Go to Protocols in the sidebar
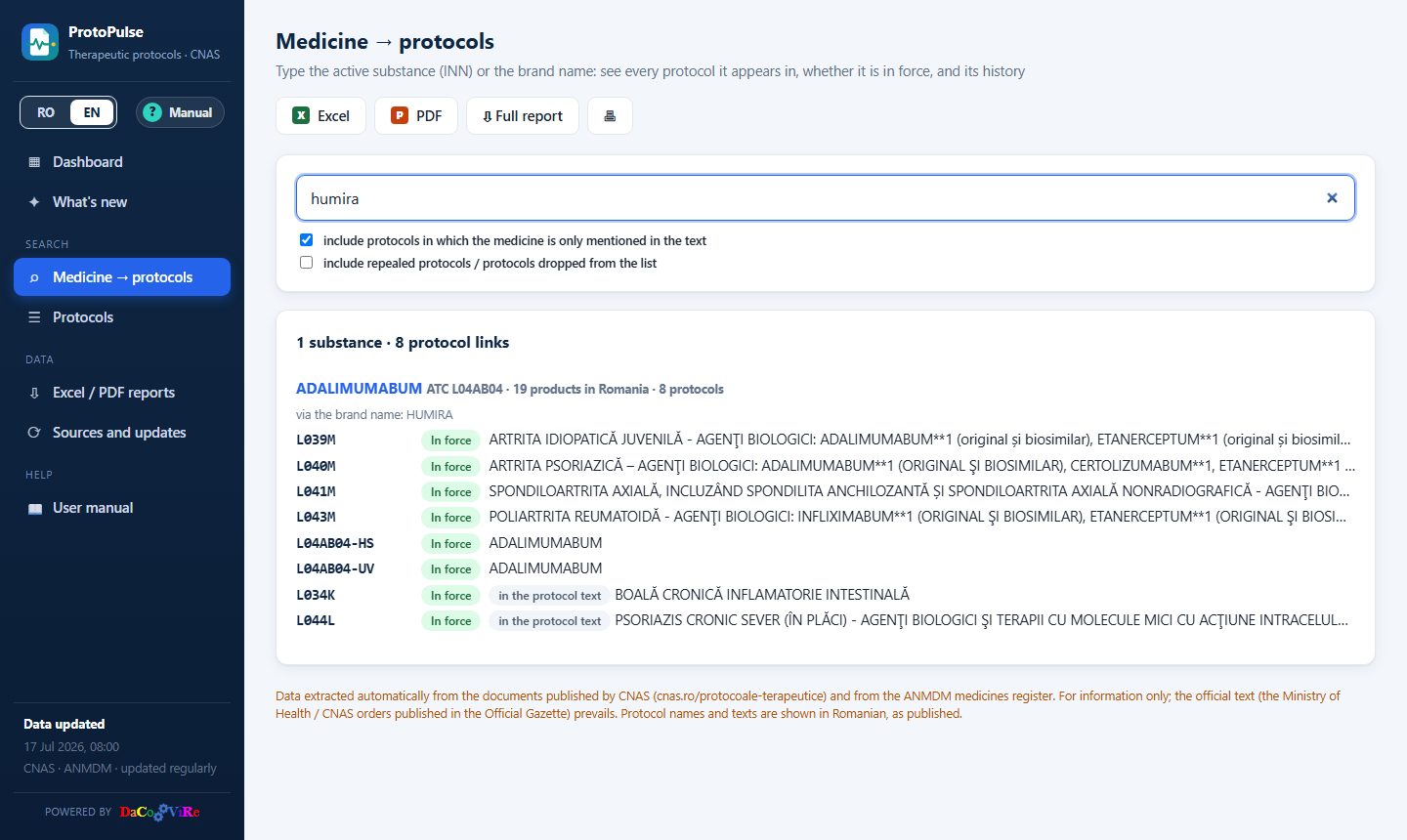Screen dimensions: 1407x840 click(122, 317)
